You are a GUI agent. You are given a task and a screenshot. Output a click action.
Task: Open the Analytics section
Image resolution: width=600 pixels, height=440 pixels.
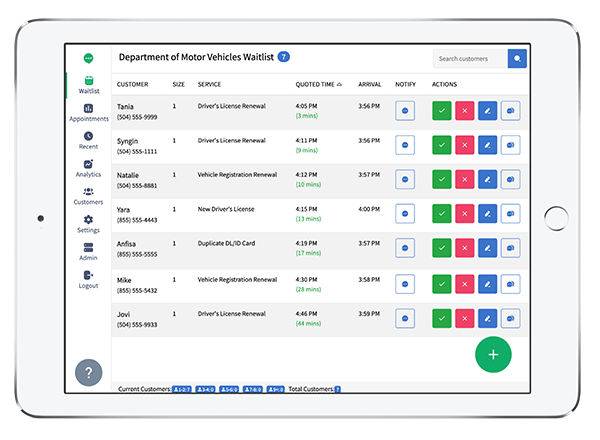88,168
